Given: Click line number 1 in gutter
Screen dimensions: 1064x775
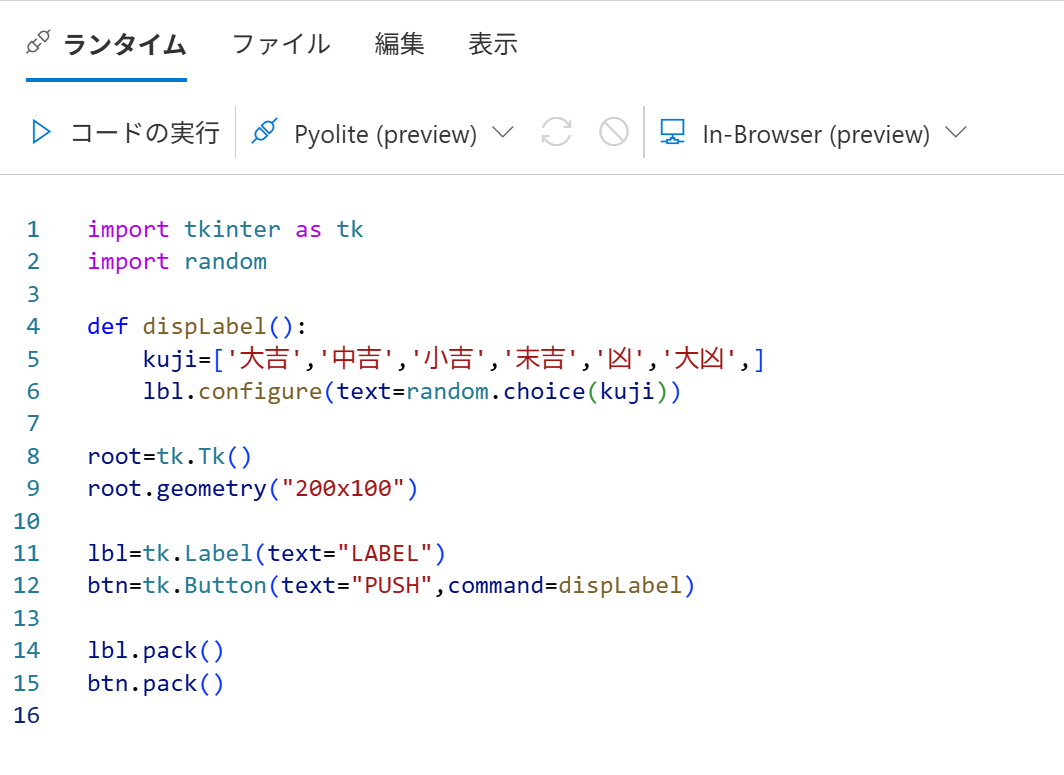Looking at the screenshot, I should coord(33,229).
